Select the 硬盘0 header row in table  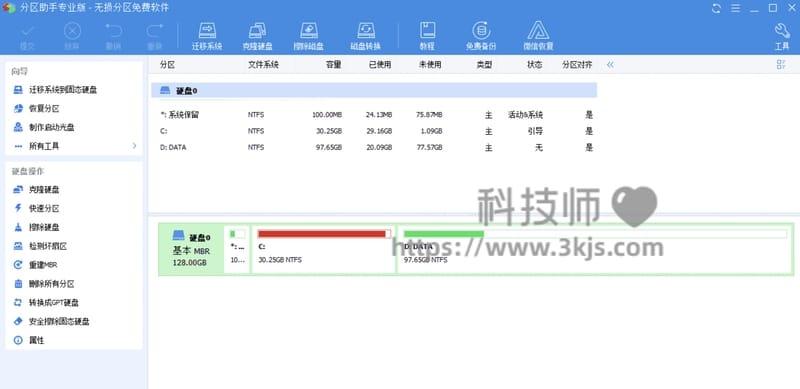pyautogui.click(x=374, y=90)
